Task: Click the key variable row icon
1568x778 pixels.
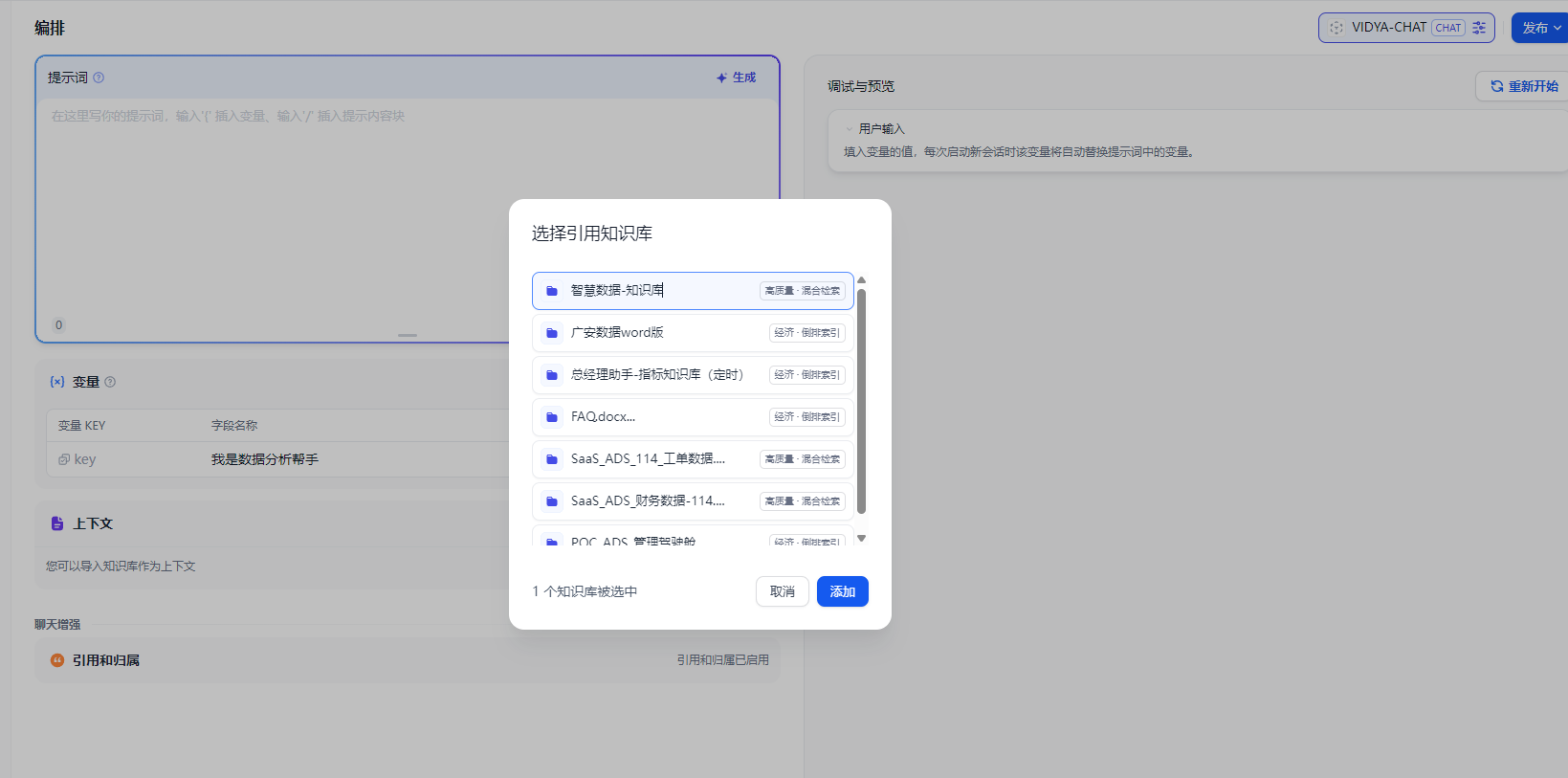Action: 64,459
